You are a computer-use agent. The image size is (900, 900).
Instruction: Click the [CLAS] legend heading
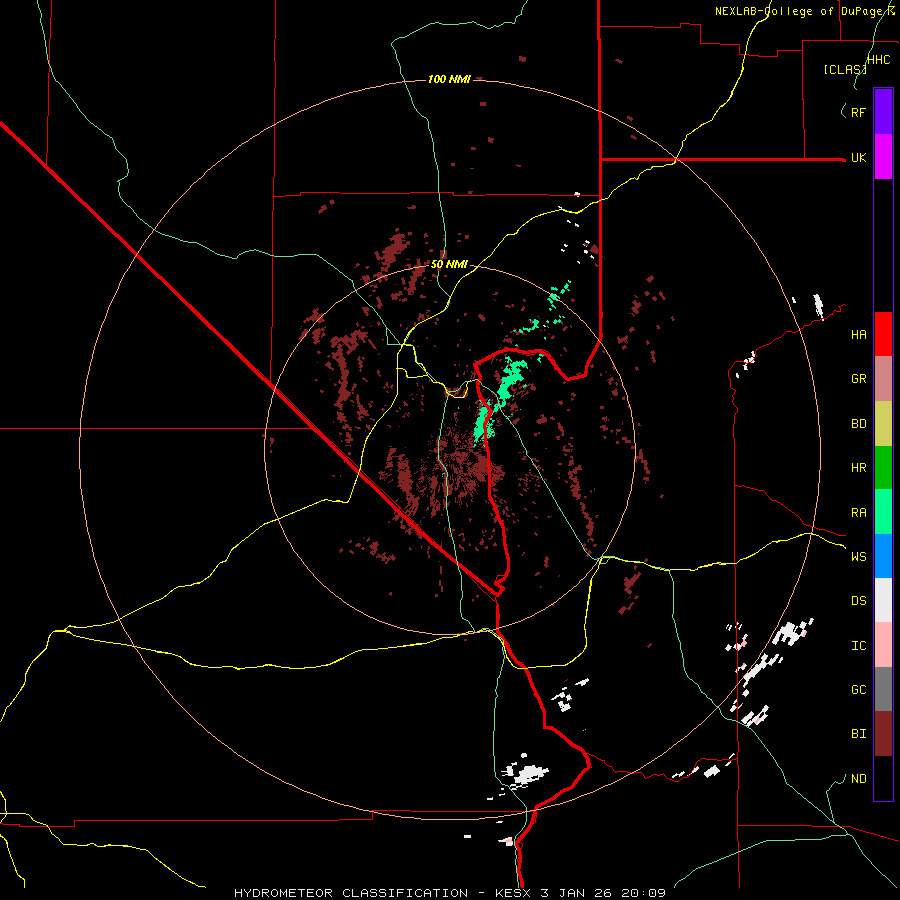(x=845, y=69)
